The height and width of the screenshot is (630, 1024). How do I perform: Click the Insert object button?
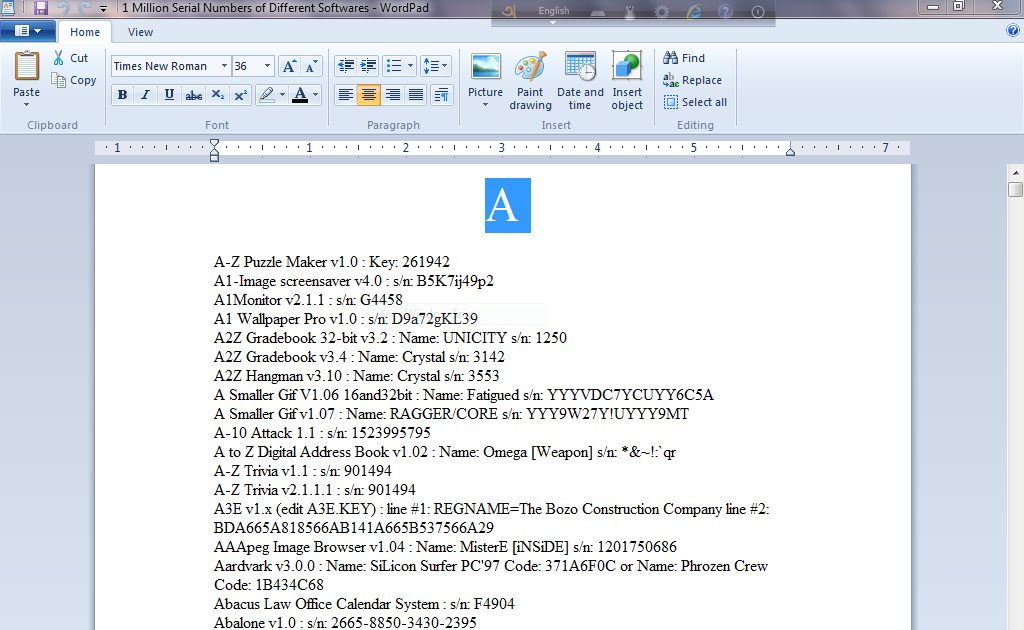627,81
